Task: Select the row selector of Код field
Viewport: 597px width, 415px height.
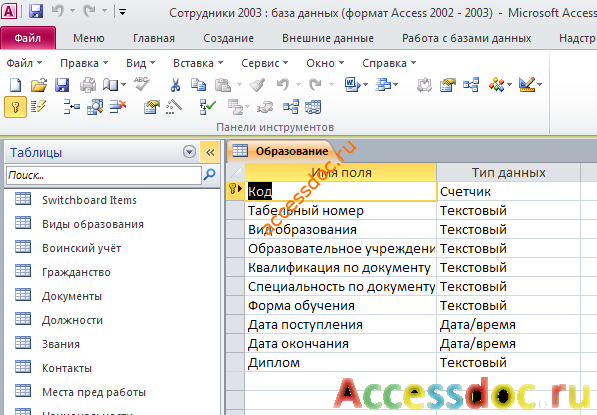Action: 235,190
